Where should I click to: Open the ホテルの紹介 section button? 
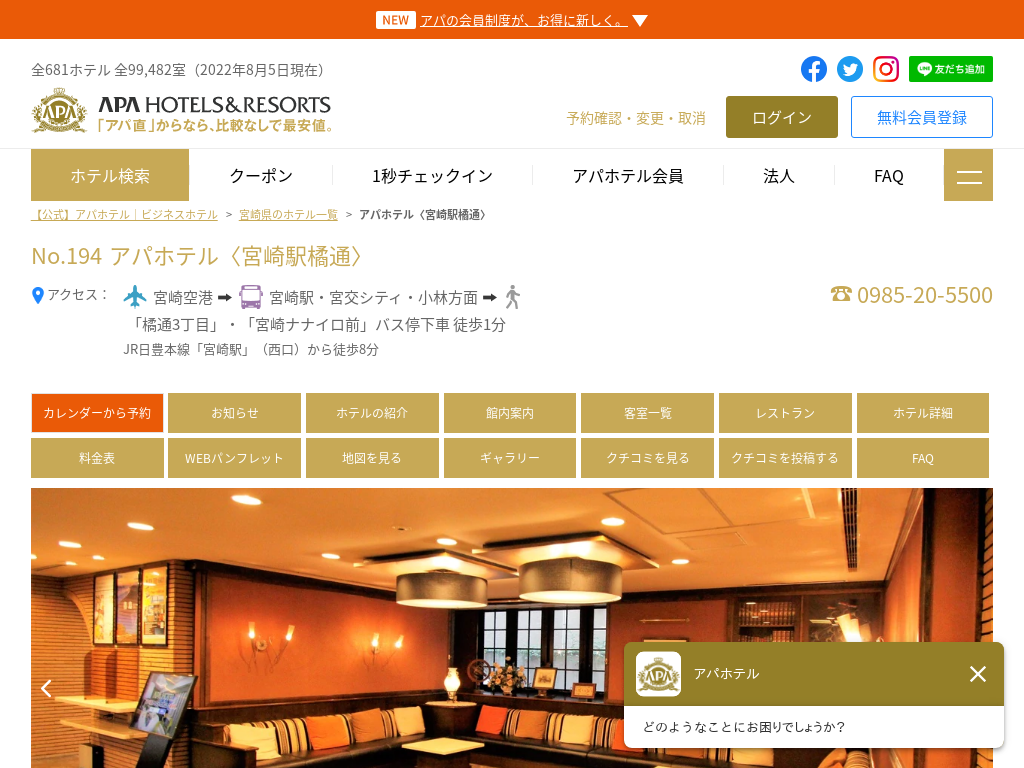(372, 413)
